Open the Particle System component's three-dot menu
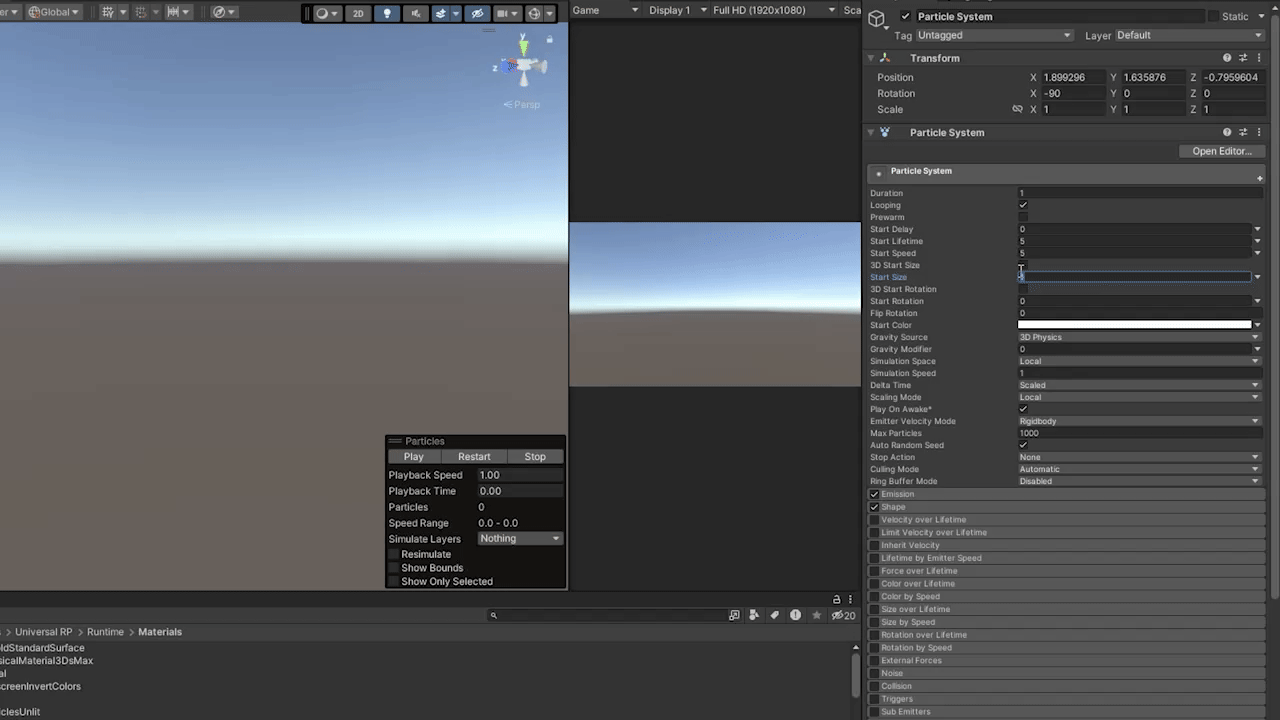Image resolution: width=1280 pixels, height=720 pixels. tap(1259, 132)
